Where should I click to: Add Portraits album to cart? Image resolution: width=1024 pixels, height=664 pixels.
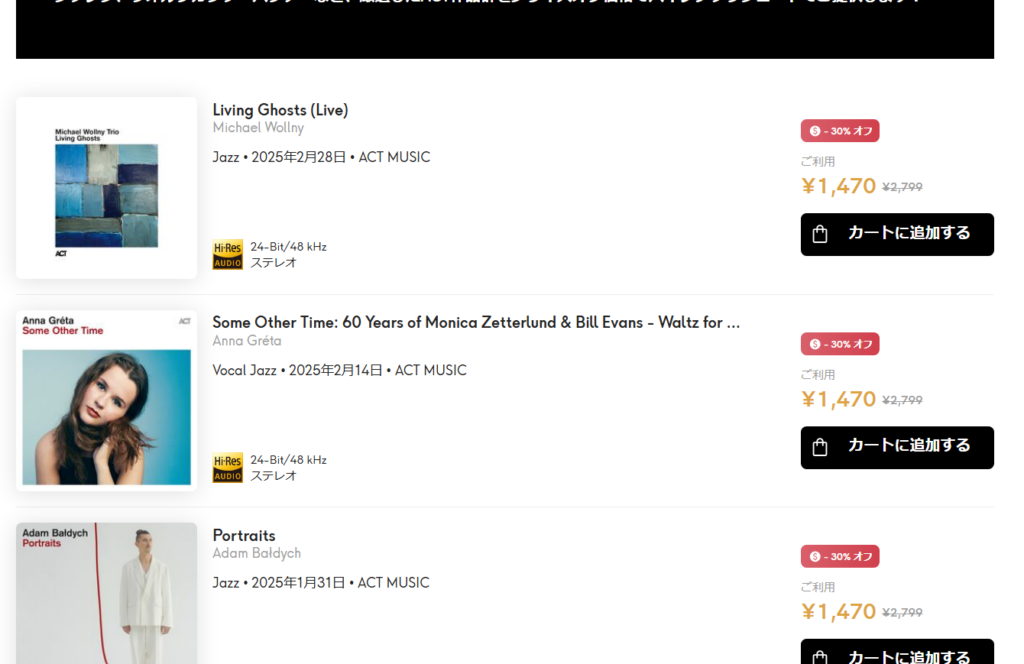[x=897, y=652]
